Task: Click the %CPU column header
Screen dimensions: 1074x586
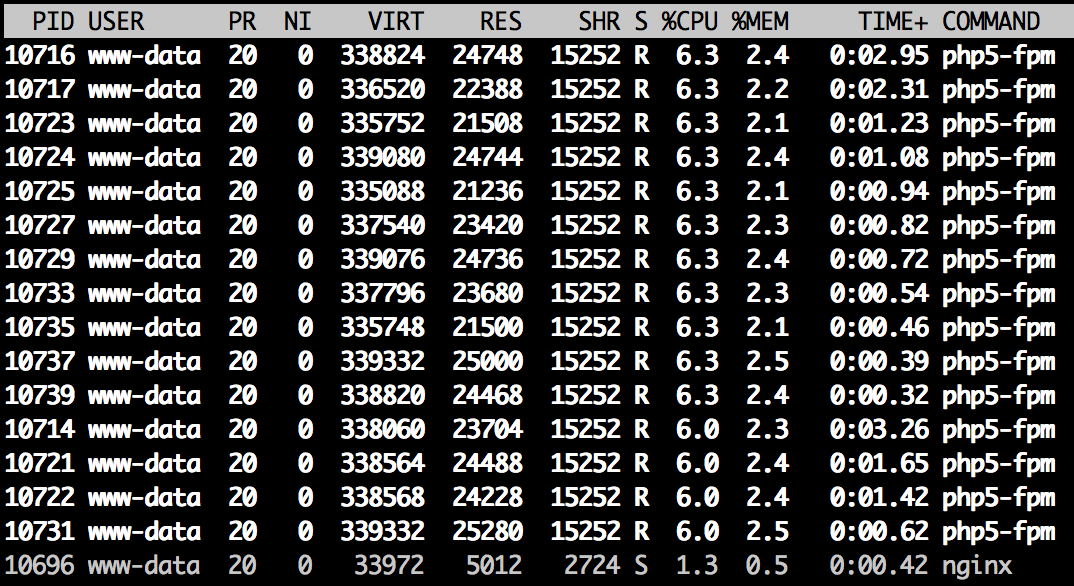Action: coord(690,21)
